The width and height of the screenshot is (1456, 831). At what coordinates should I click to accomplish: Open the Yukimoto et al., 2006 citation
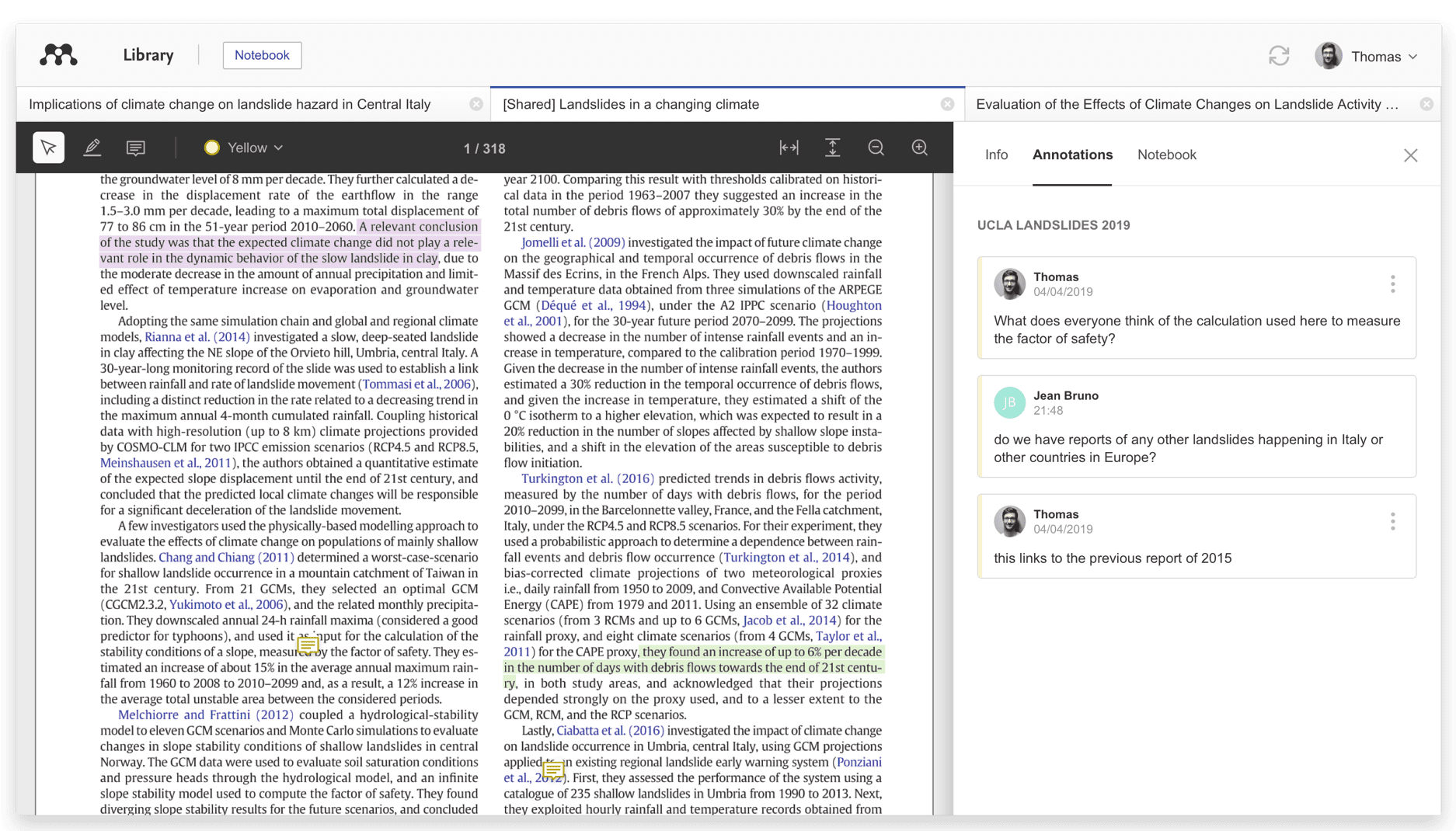[x=226, y=604]
